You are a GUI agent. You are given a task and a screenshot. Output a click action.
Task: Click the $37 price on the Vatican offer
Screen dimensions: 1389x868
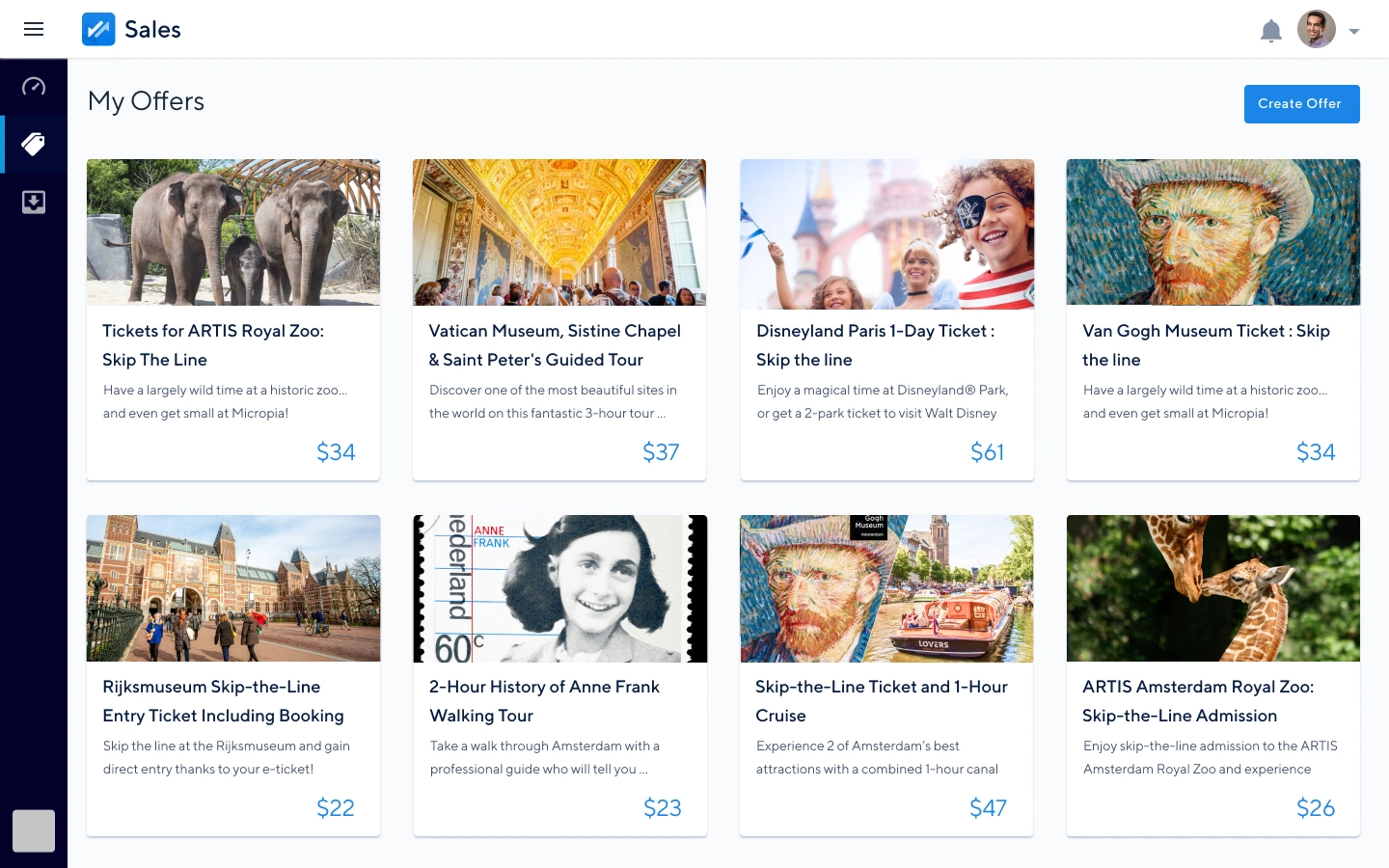click(661, 452)
